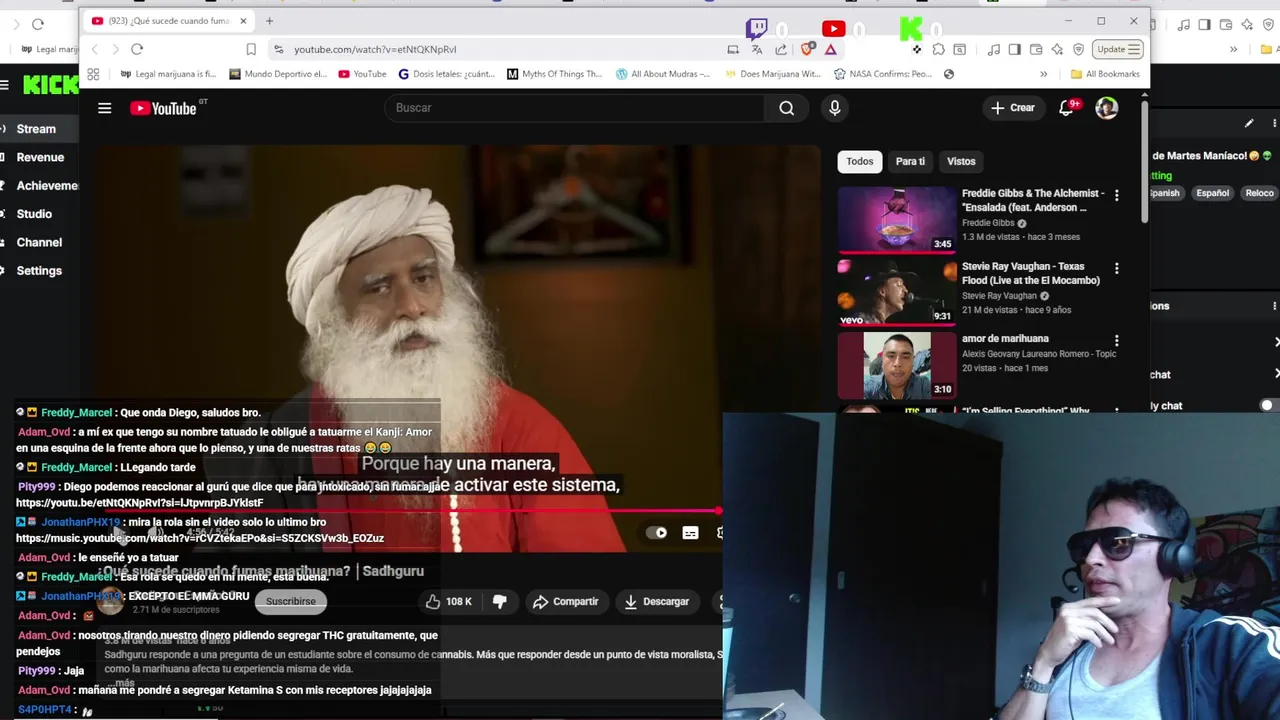Toggle the browser sidebar panel icon
This screenshot has height=720, width=1280.
(1015, 49)
